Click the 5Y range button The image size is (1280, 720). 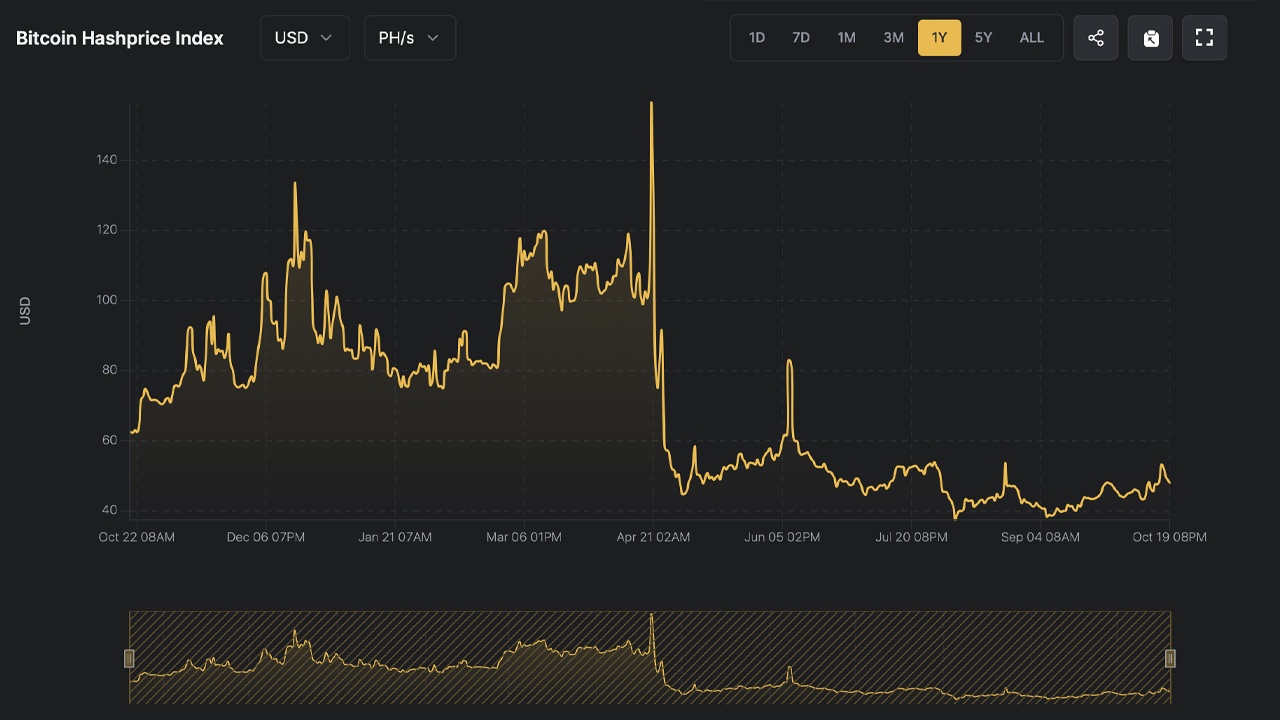[x=983, y=37]
